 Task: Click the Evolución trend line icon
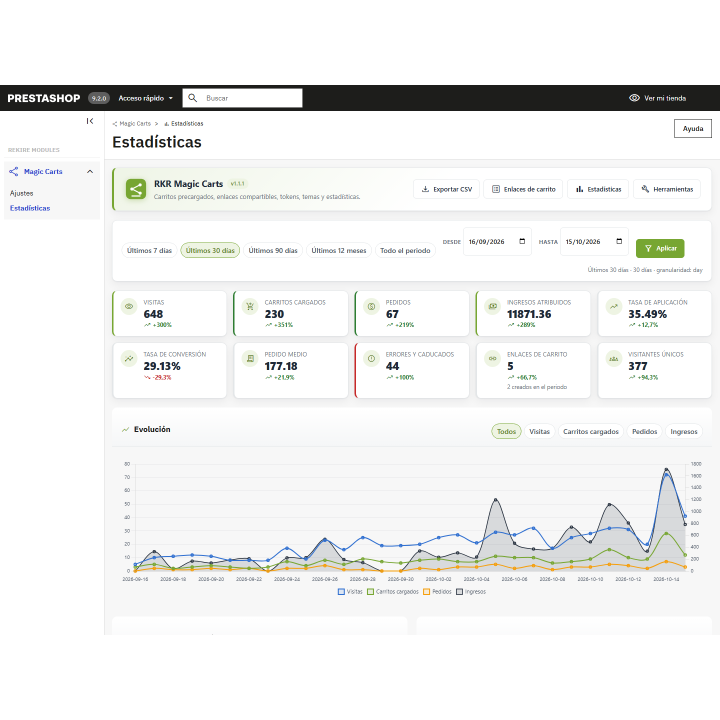click(x=125, y=430)
